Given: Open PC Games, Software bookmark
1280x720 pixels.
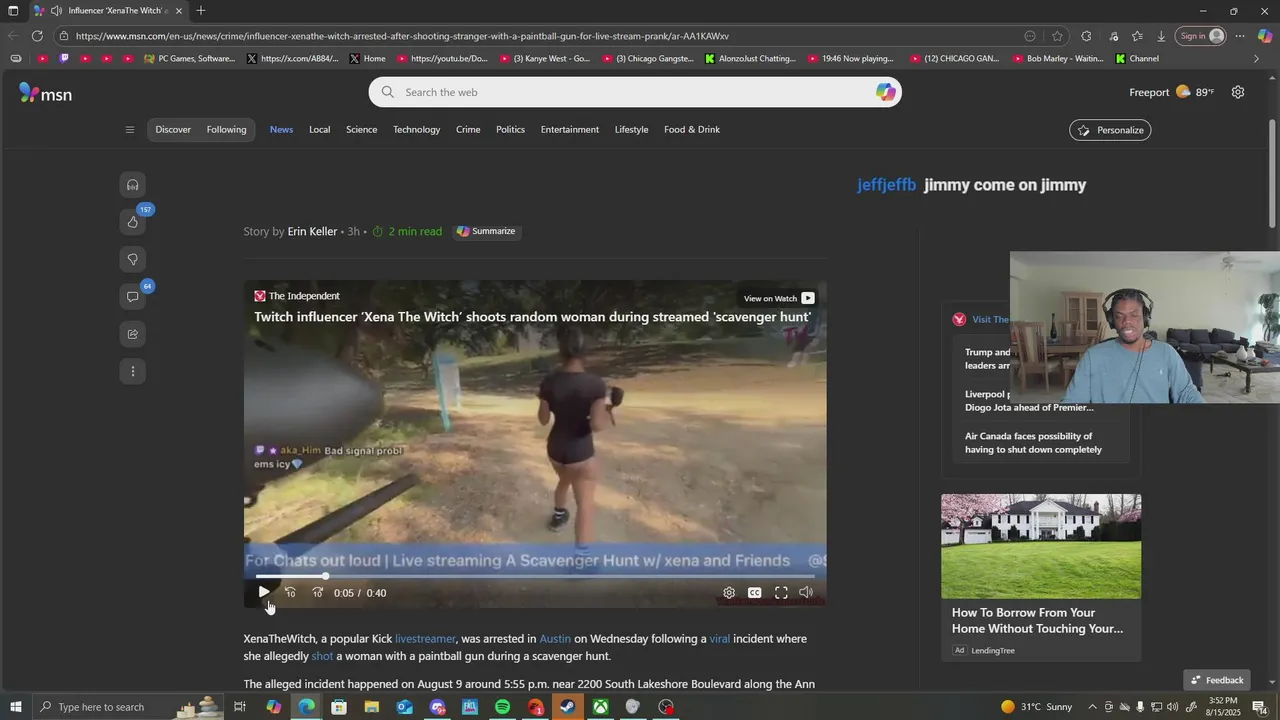Looking at the screenshot, I should point(190,59).
